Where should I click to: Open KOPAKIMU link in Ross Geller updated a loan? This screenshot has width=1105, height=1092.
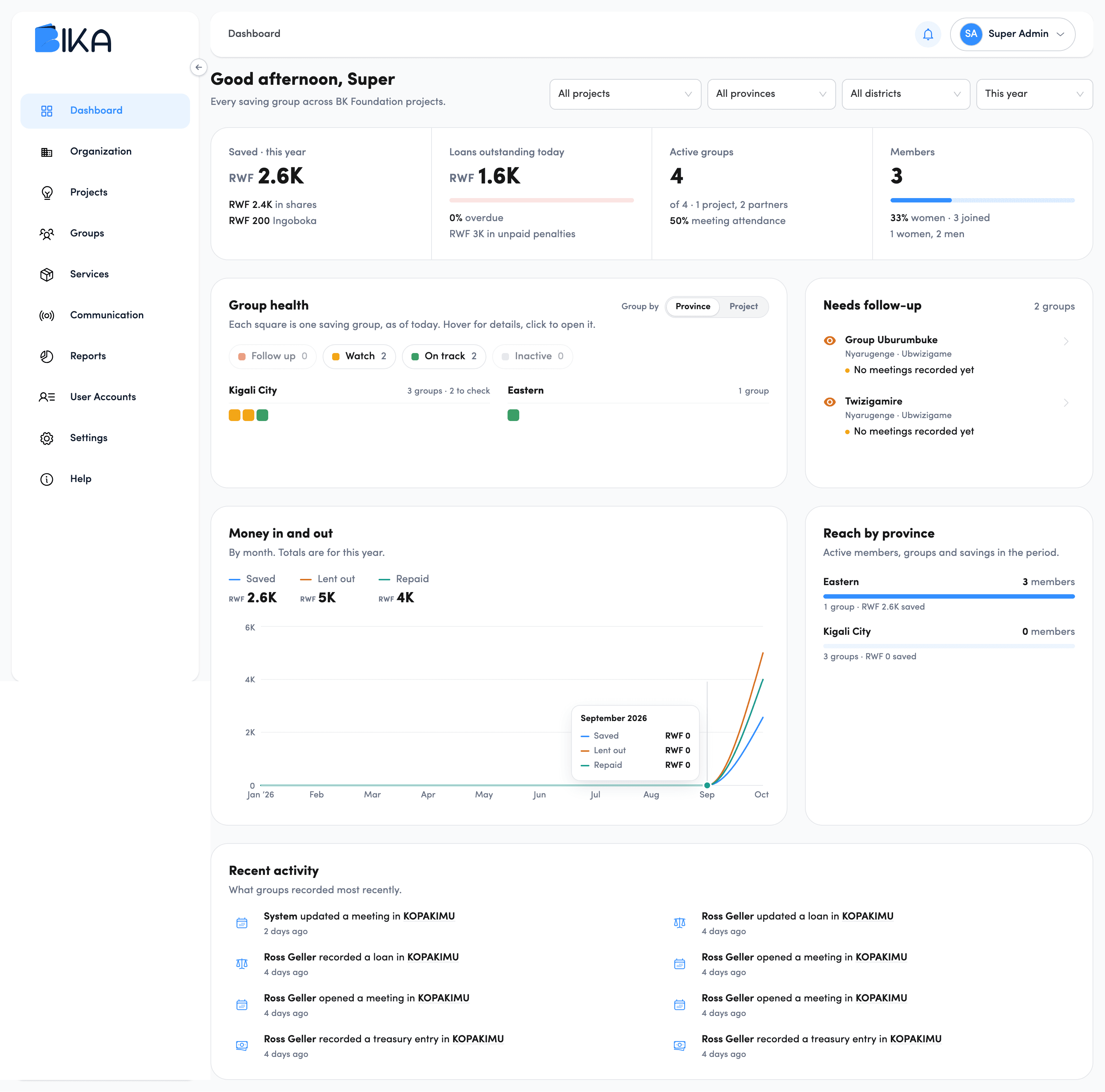(x=867, y=916)
